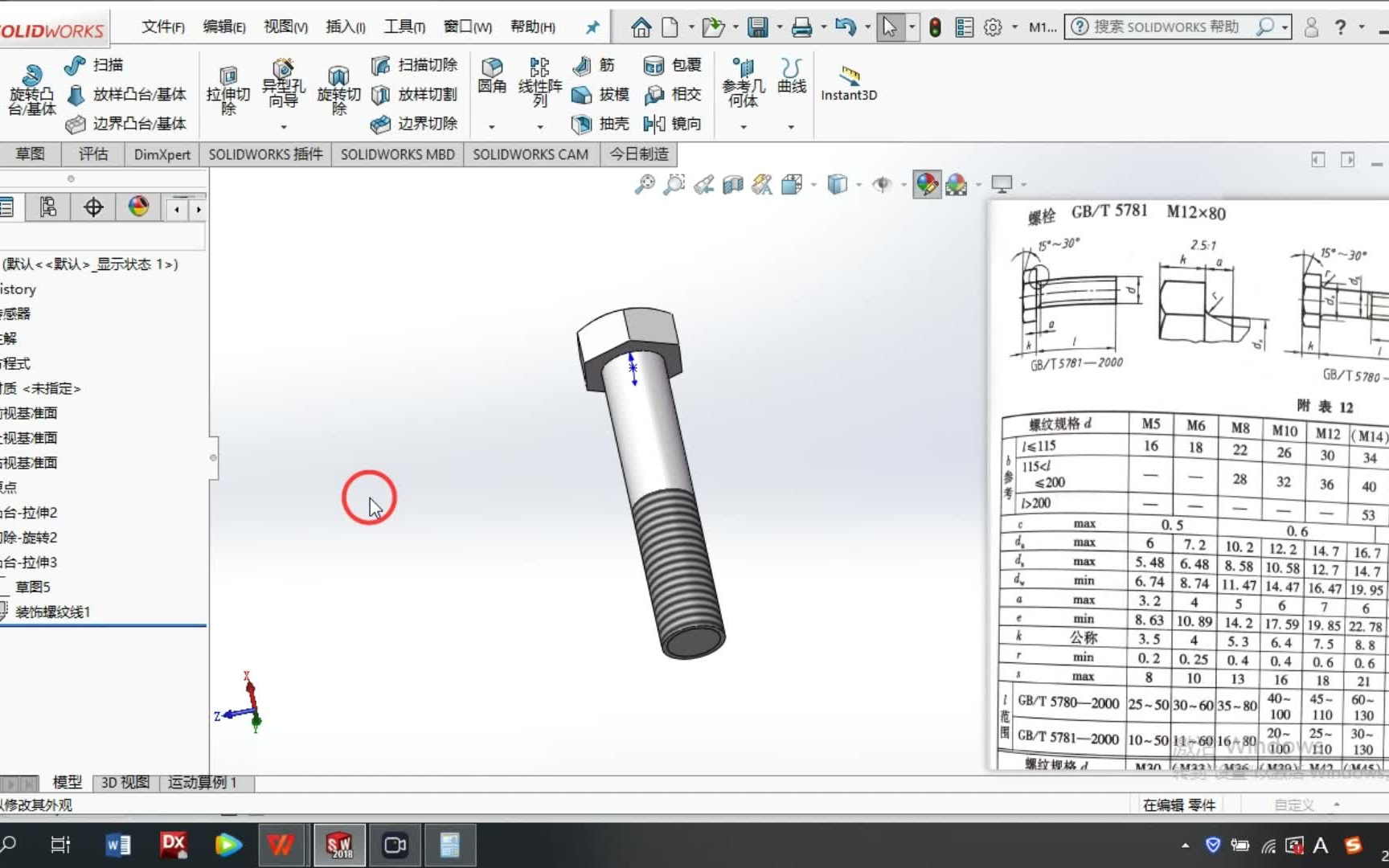Open WPS Office from the taskbar

point(281,845)
